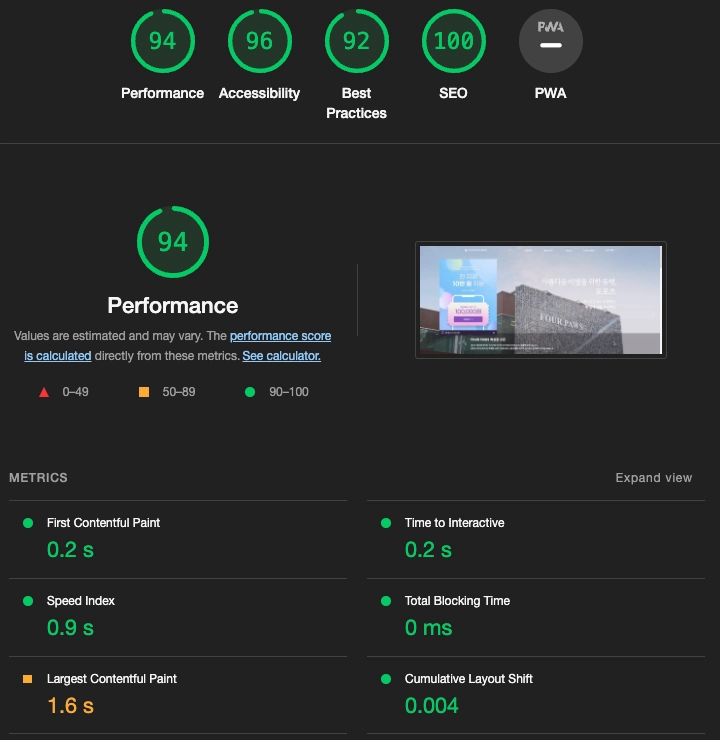Click the SEO category label
This screenshot has height=740, width=720.
pos(453,93)
